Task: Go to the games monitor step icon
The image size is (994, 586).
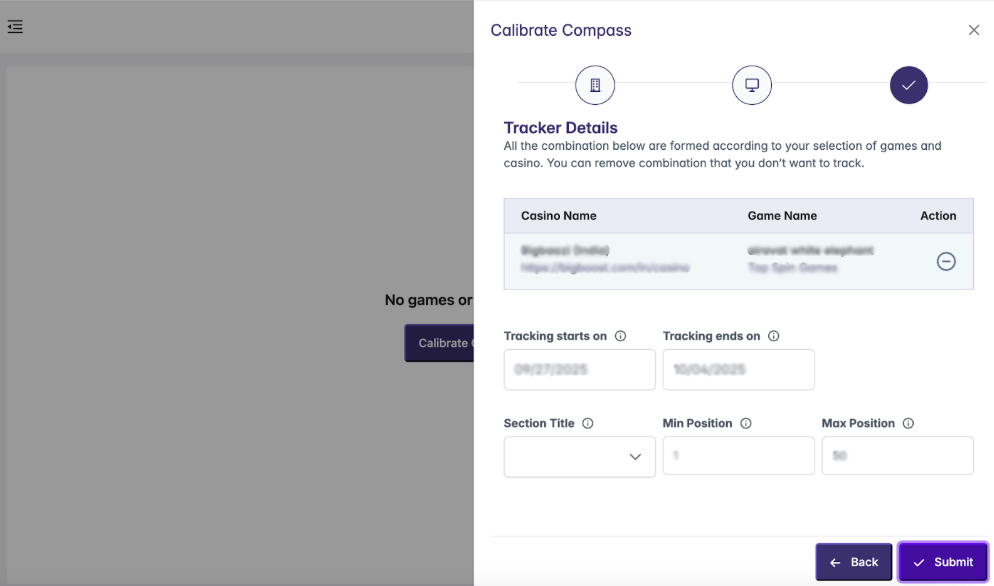Action: (x=752, y=85)
